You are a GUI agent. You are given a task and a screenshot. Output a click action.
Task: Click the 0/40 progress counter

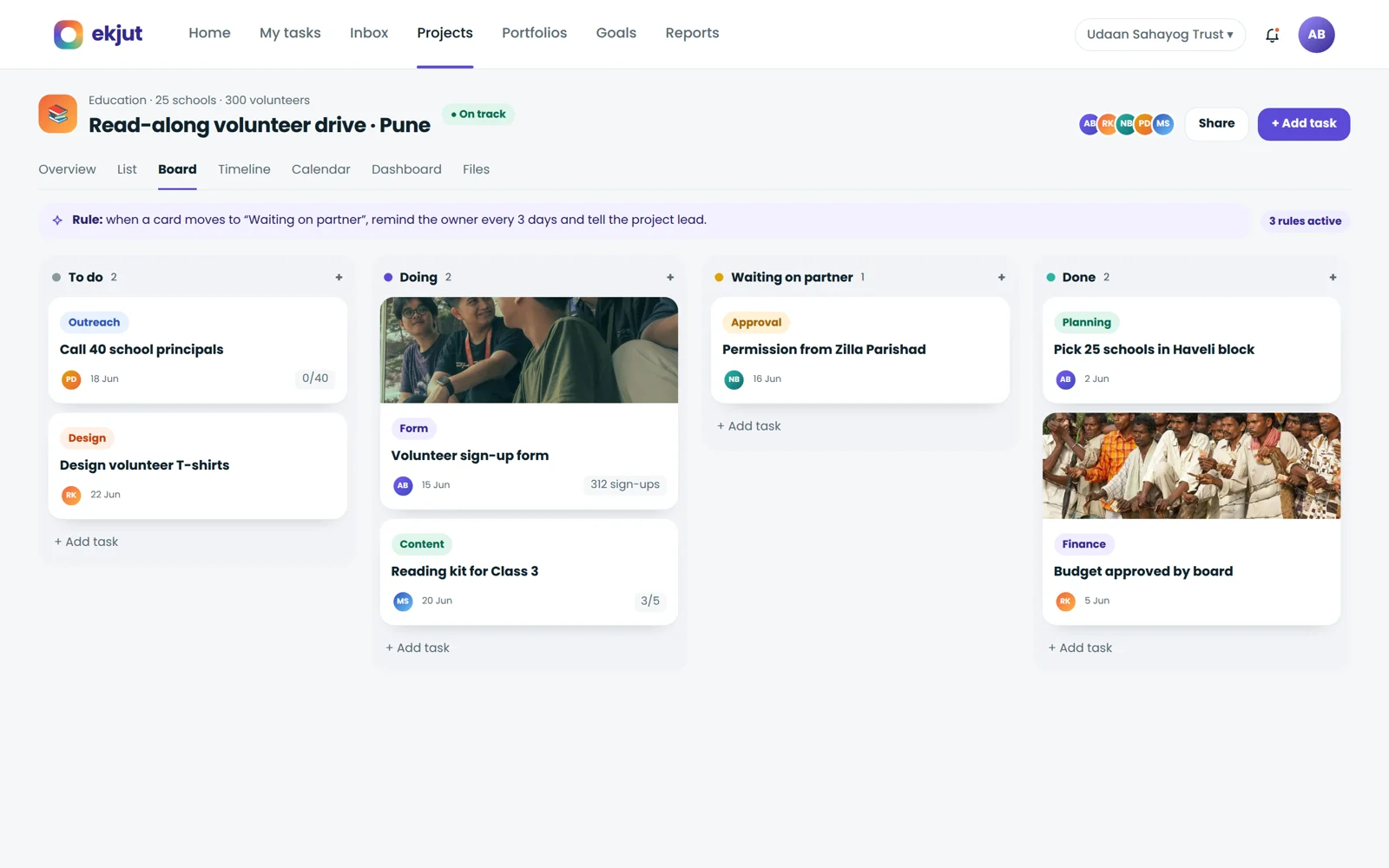315,378
